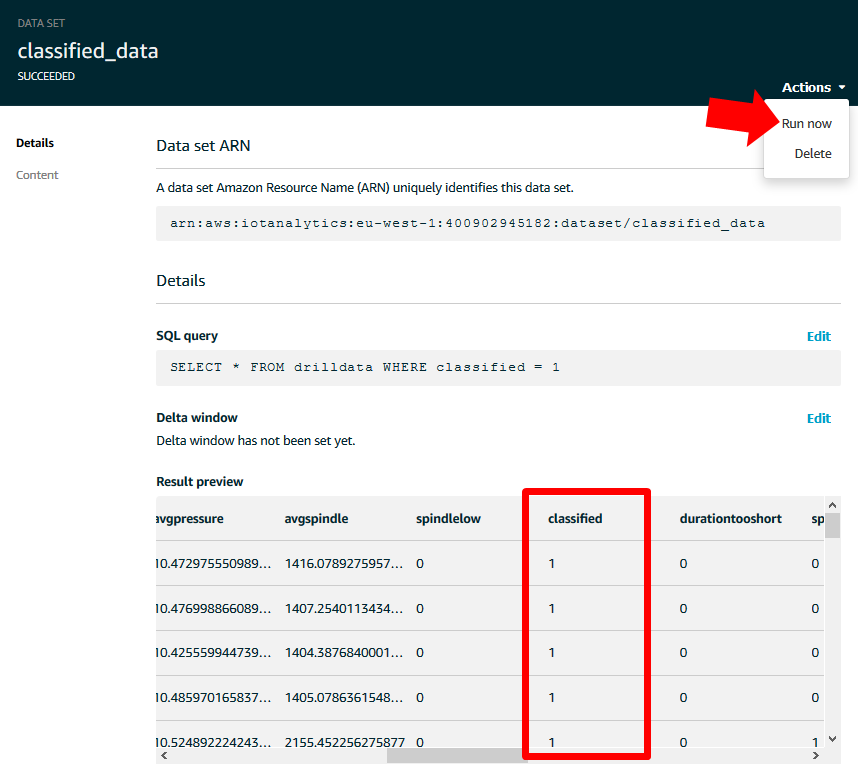Open the Content sidebar tab
Viewport: 858px width, 774px height.
coord(37,175)
